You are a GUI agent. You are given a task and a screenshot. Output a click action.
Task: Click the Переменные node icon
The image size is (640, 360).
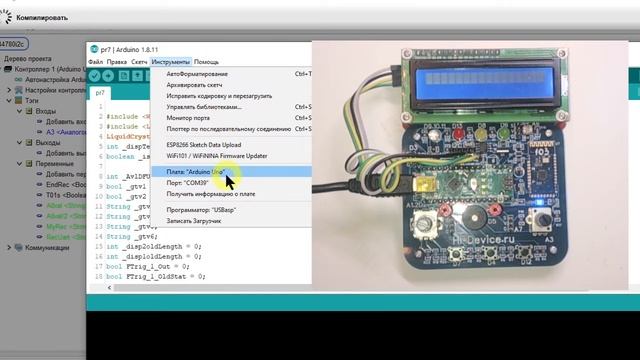click(29, 164)
